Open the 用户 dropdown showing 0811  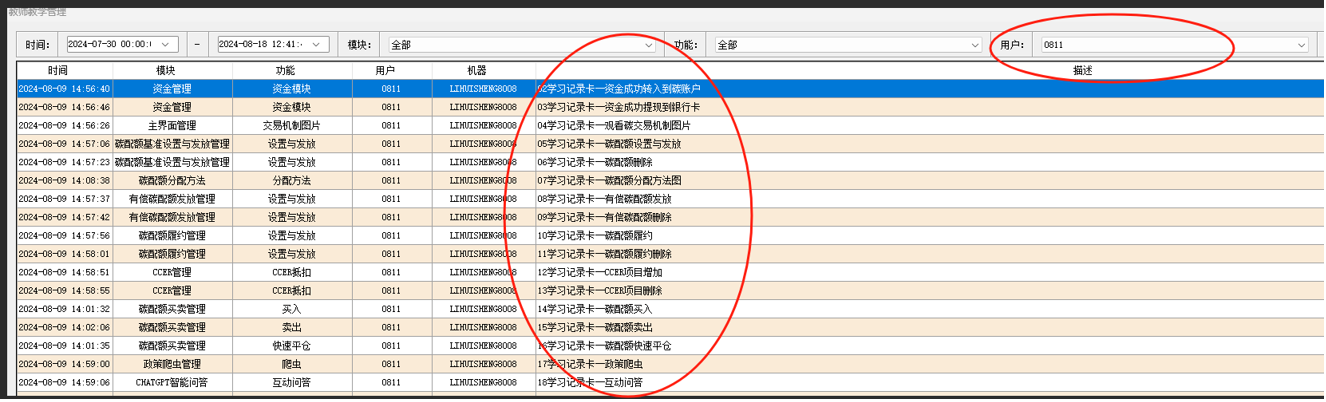click(1301, 45)
